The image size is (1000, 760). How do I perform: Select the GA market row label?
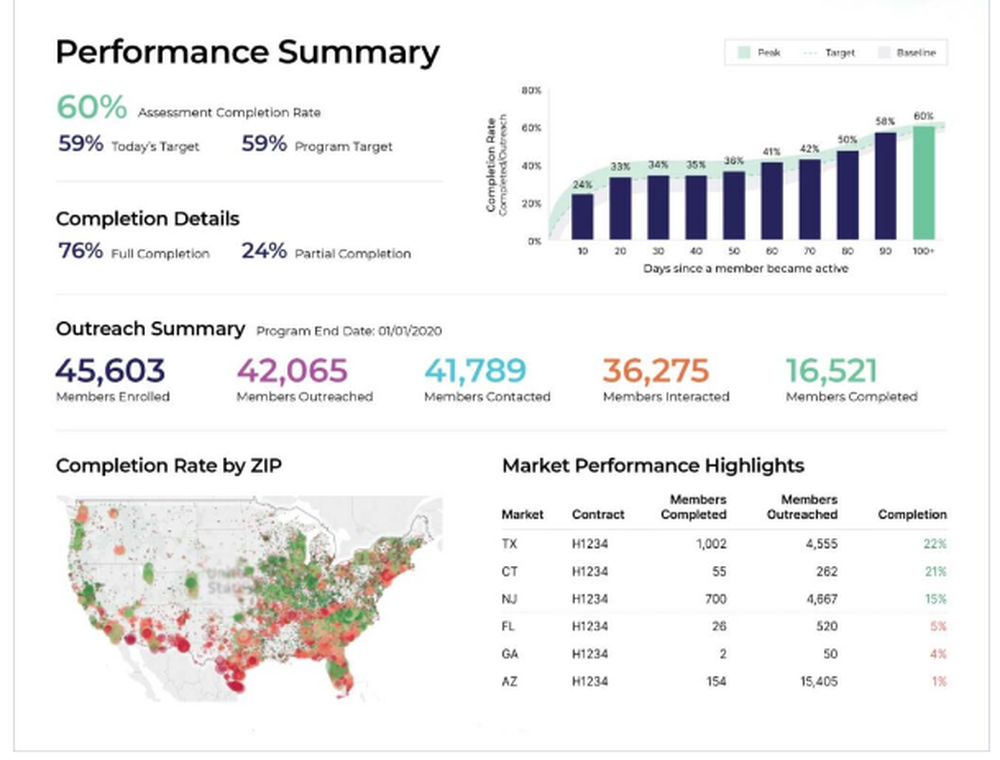[x=510, y=654]
